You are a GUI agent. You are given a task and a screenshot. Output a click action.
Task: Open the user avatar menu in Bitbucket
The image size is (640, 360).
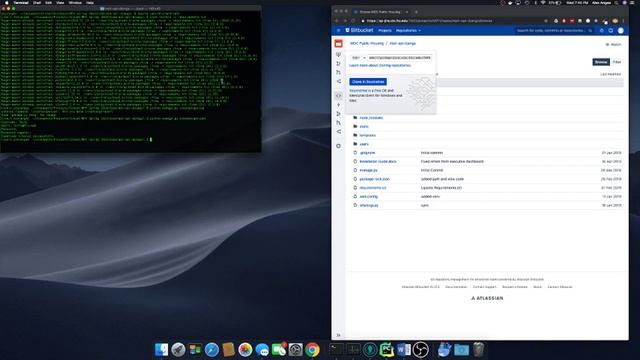[x=621, y=31]
